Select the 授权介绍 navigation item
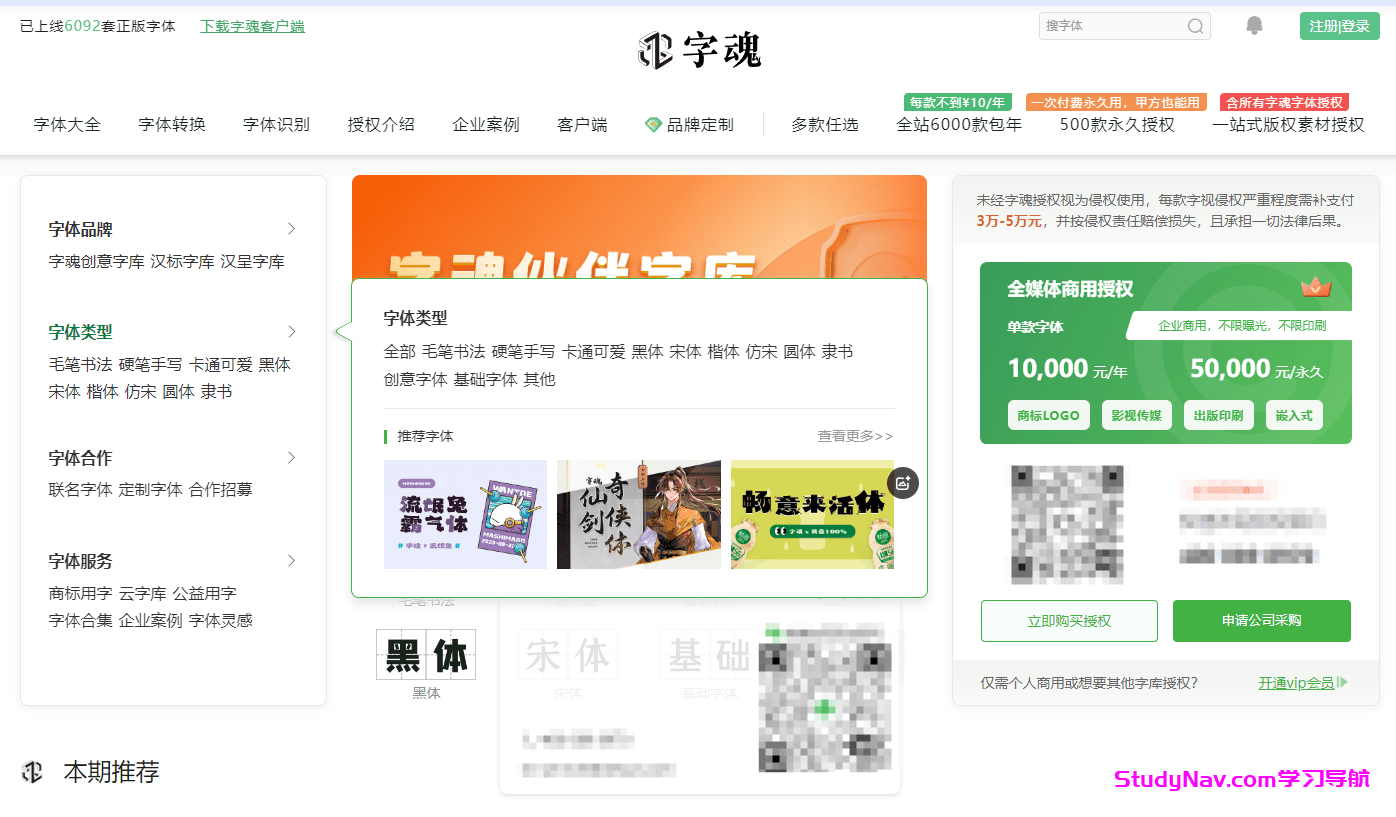The height and width of the screenshot is (817, 1396). (381, 124)
